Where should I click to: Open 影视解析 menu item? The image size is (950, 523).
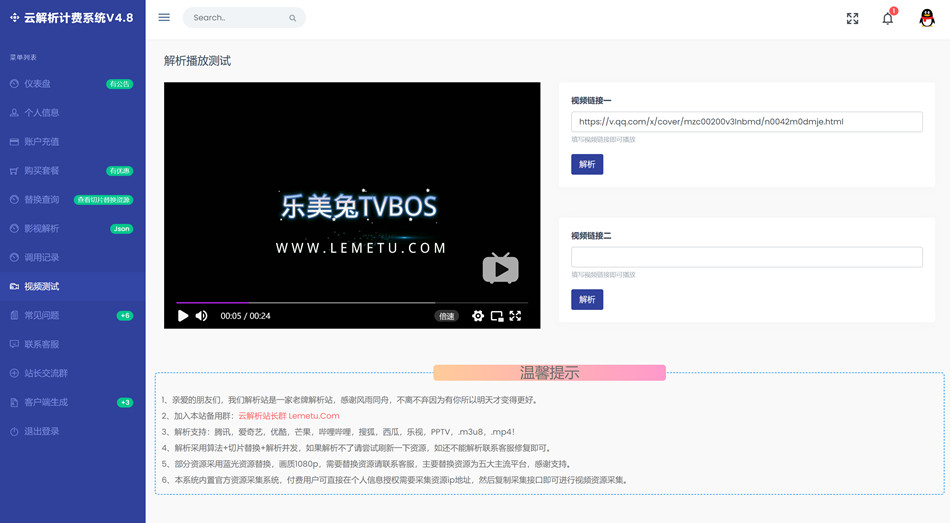coord(73,228)
